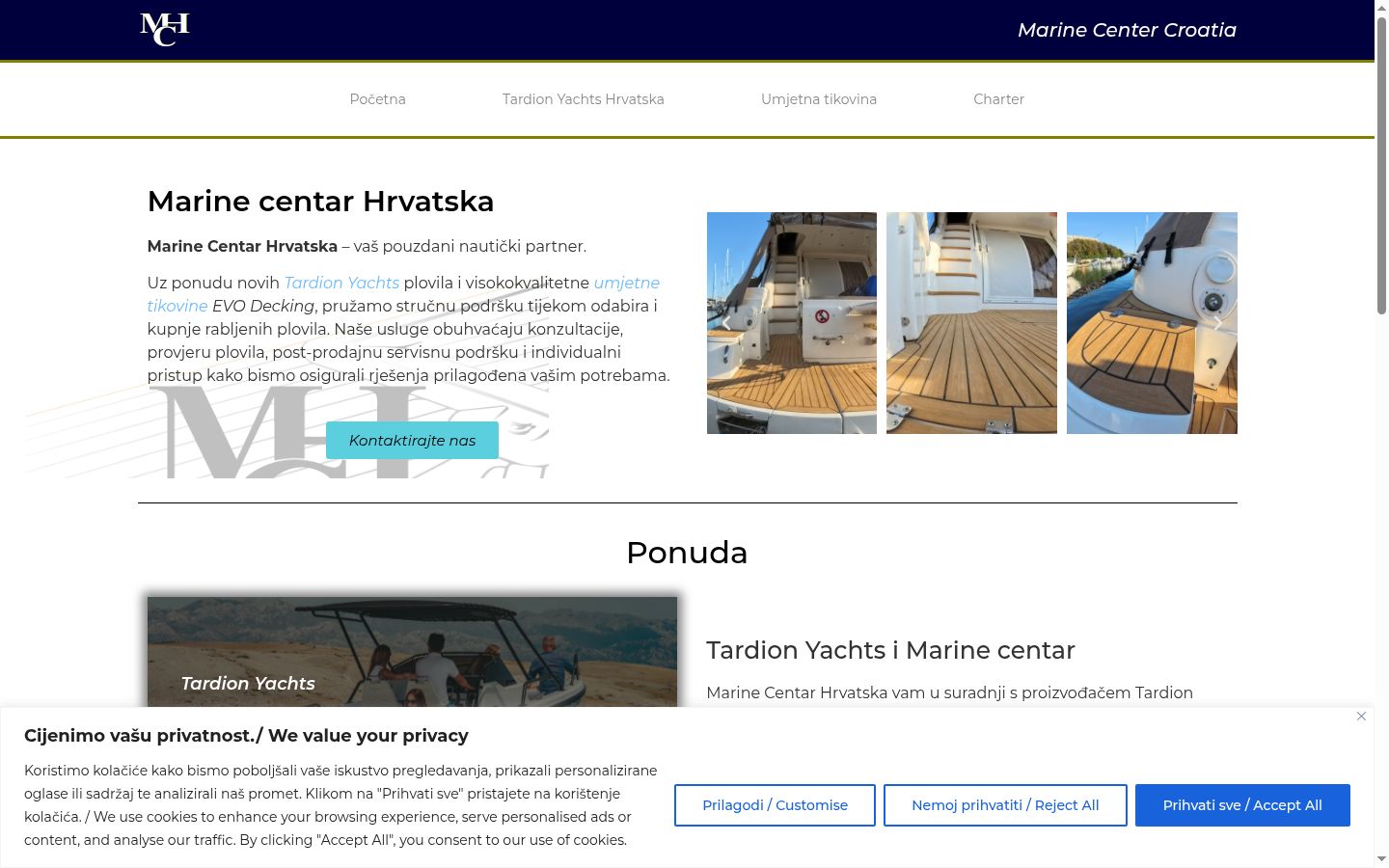Click the Tardion Yachts i Marine centar heading
Image resolution: width=1389 pixels, height=868 pixels.
pos(890,650)
